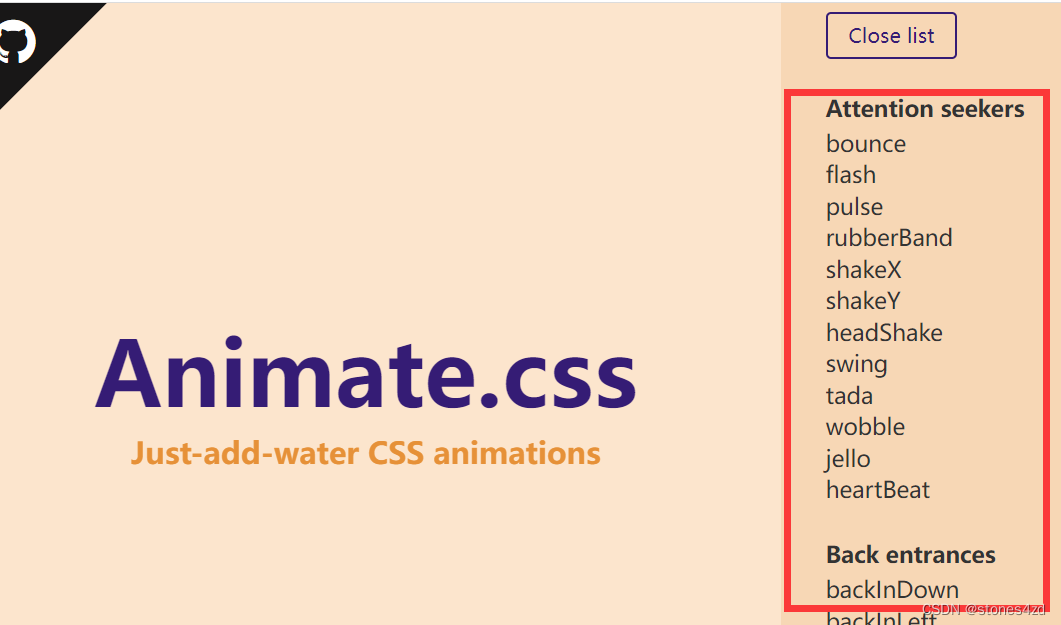The width and height of the screenshot is (1061, 625).
Task: Trigger the bounce animation
Action: pyautogui.click(x=865, y=144)
